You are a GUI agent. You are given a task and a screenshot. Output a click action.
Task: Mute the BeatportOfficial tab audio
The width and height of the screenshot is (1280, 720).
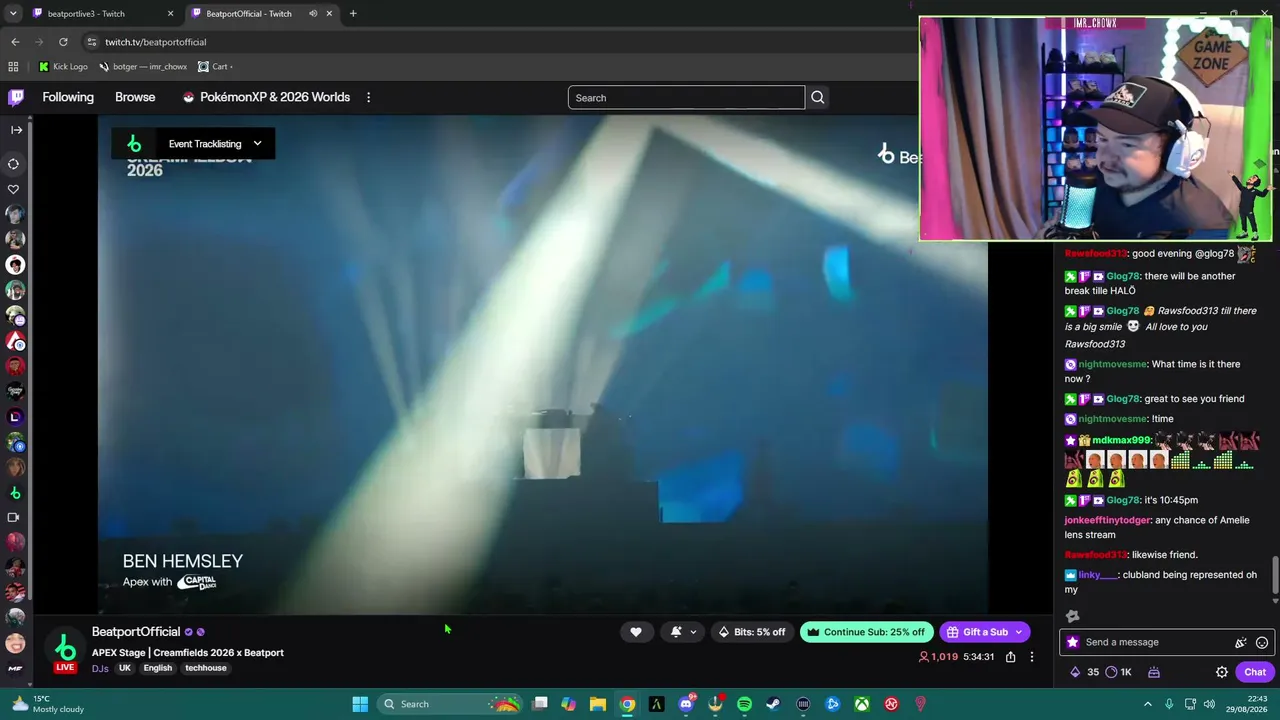point(313,14)
